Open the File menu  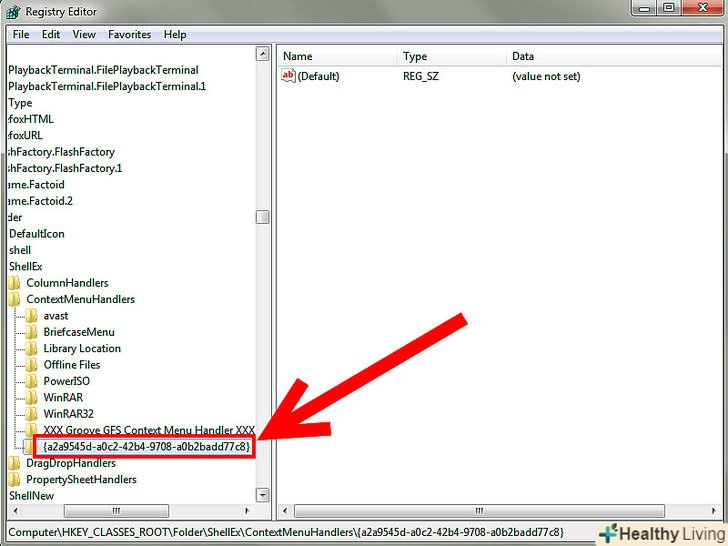(21, 34)
